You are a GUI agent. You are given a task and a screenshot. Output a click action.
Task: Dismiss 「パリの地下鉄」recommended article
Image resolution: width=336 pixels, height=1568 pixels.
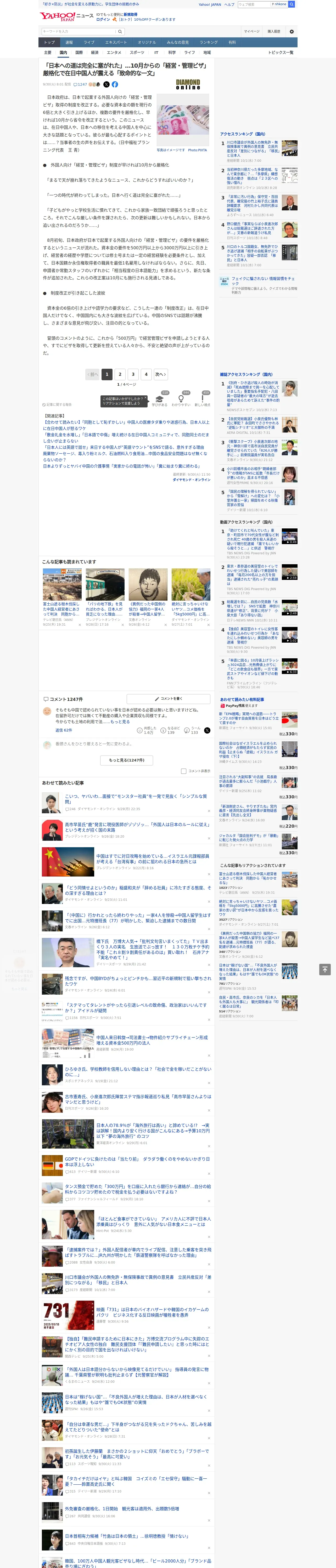click(x=122, y=625)
